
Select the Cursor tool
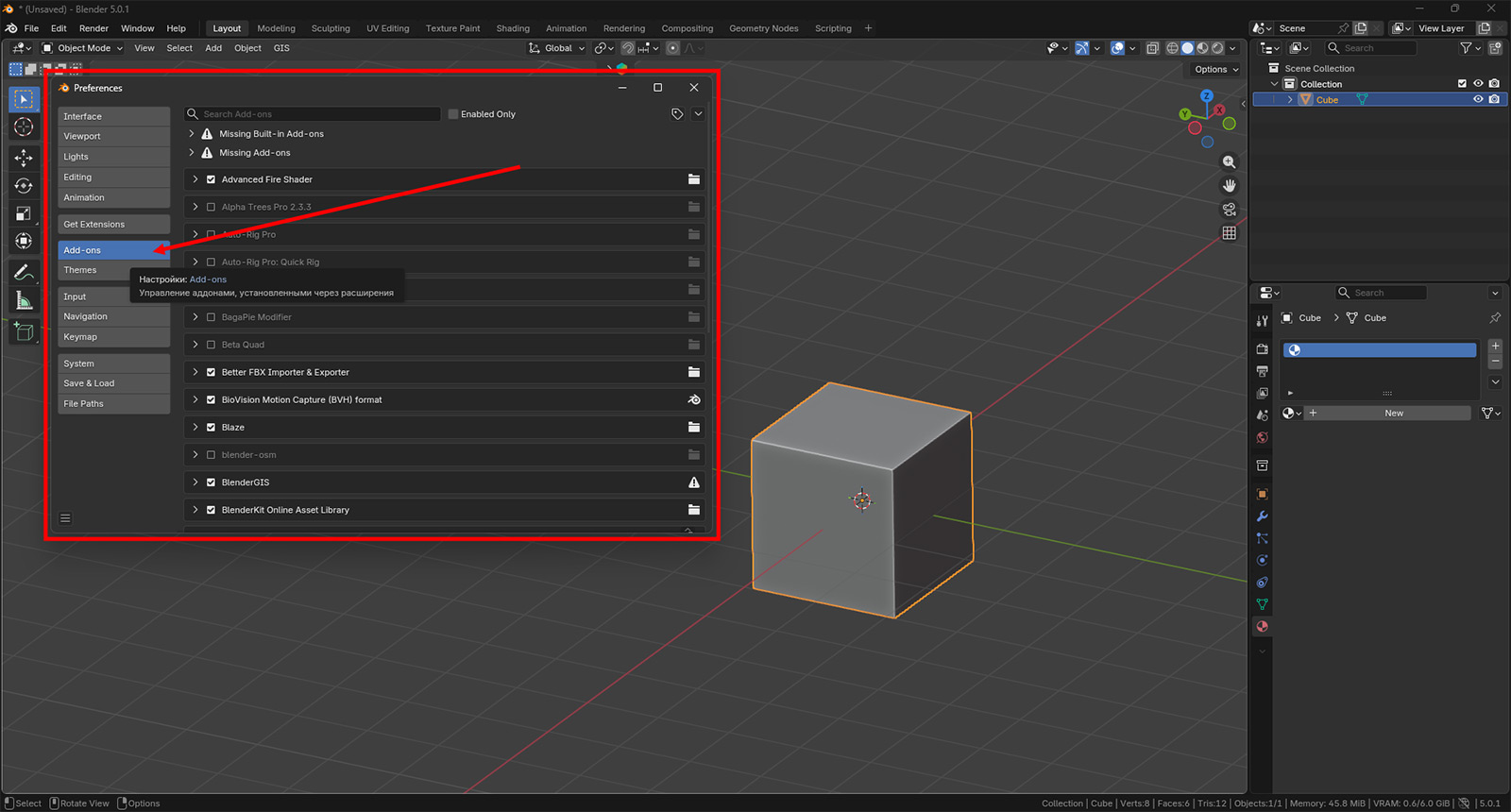[24, 127]
